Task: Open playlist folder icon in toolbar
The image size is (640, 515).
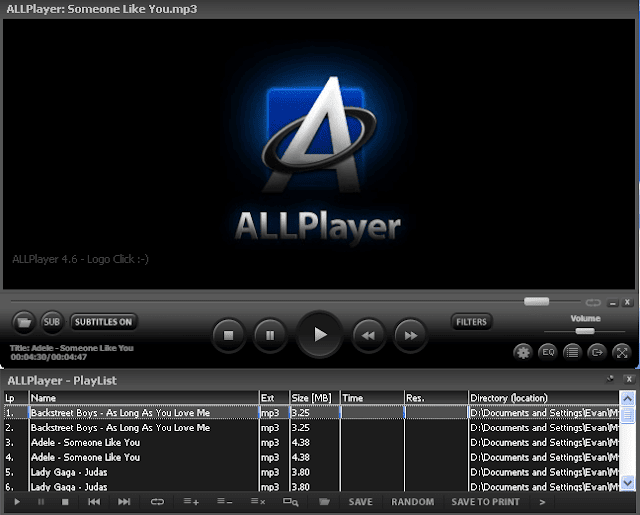Action: tap(324, 502)
